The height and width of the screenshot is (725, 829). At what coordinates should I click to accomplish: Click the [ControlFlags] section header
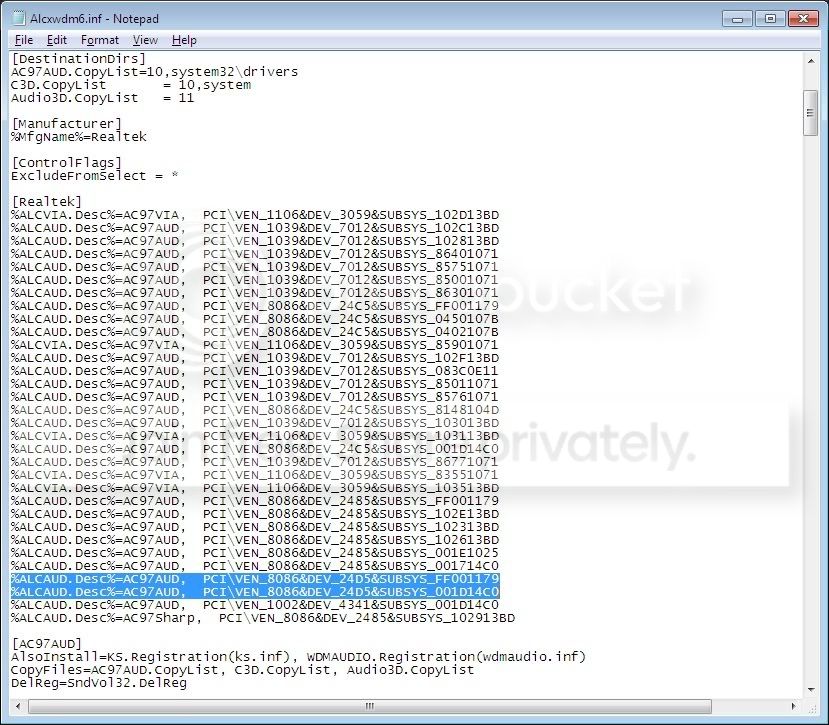click(67, 163)
